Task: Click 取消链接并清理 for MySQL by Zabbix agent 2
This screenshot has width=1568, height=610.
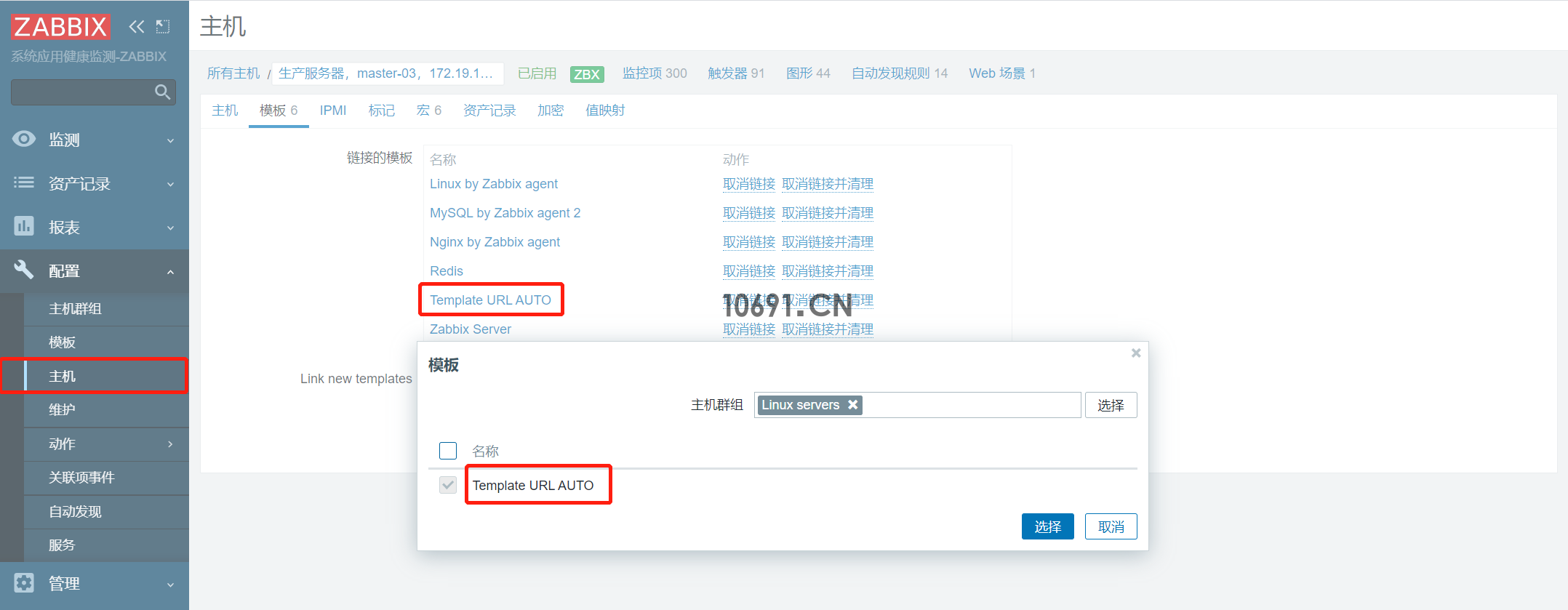Action: [x=828, y=213]
